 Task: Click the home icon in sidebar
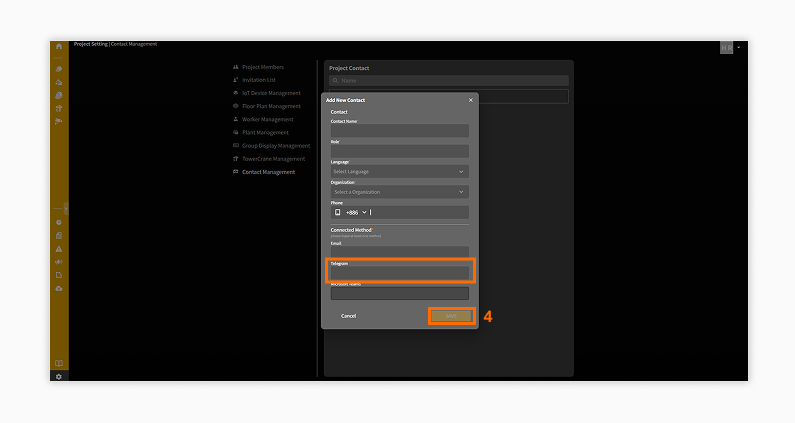click(59, 46)
